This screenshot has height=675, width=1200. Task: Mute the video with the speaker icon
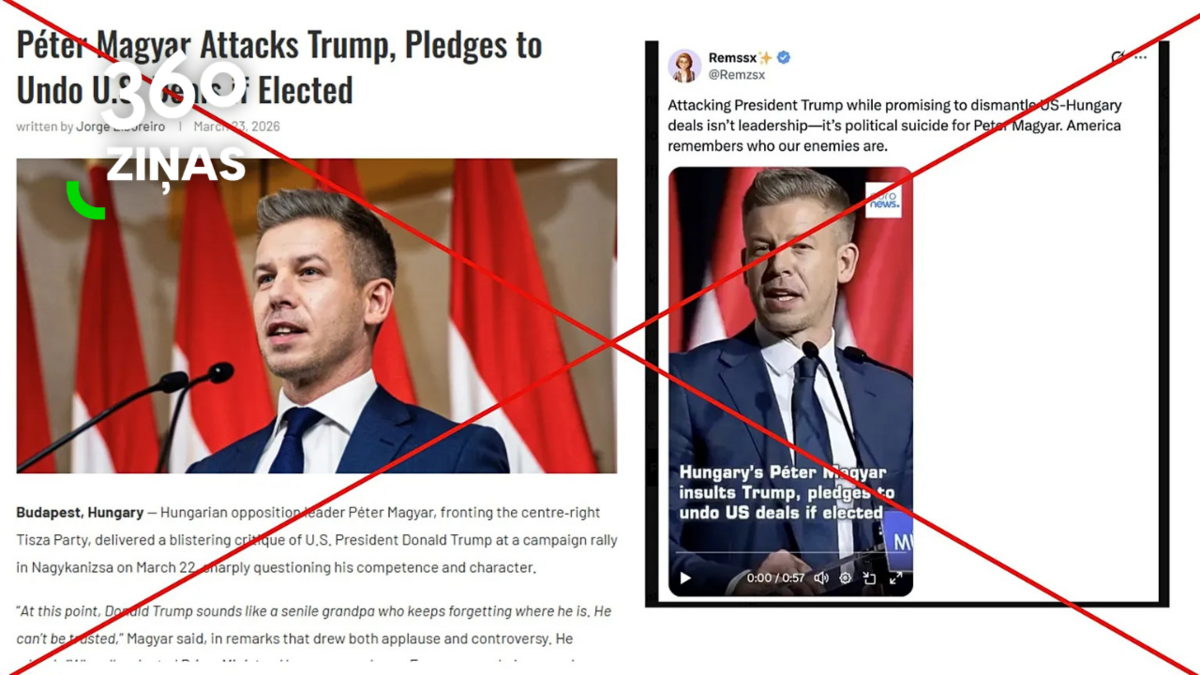pos(821,578)
